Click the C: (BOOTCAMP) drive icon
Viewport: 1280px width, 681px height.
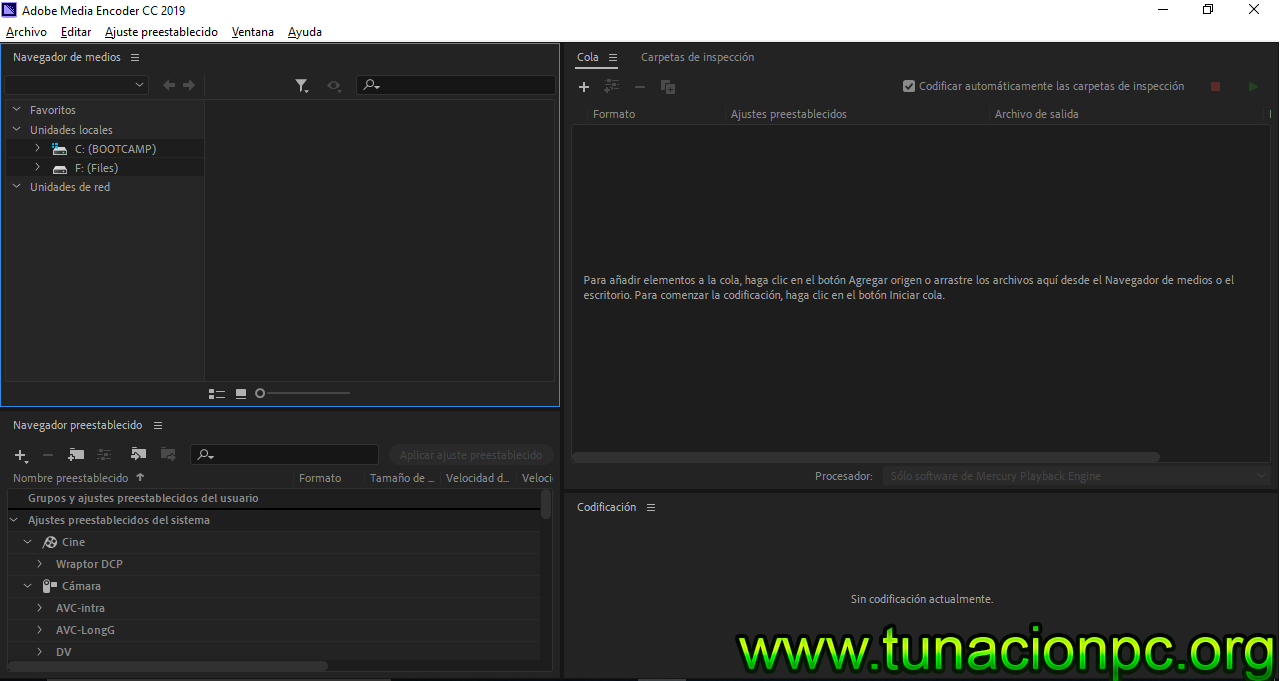tap(60, 149)
